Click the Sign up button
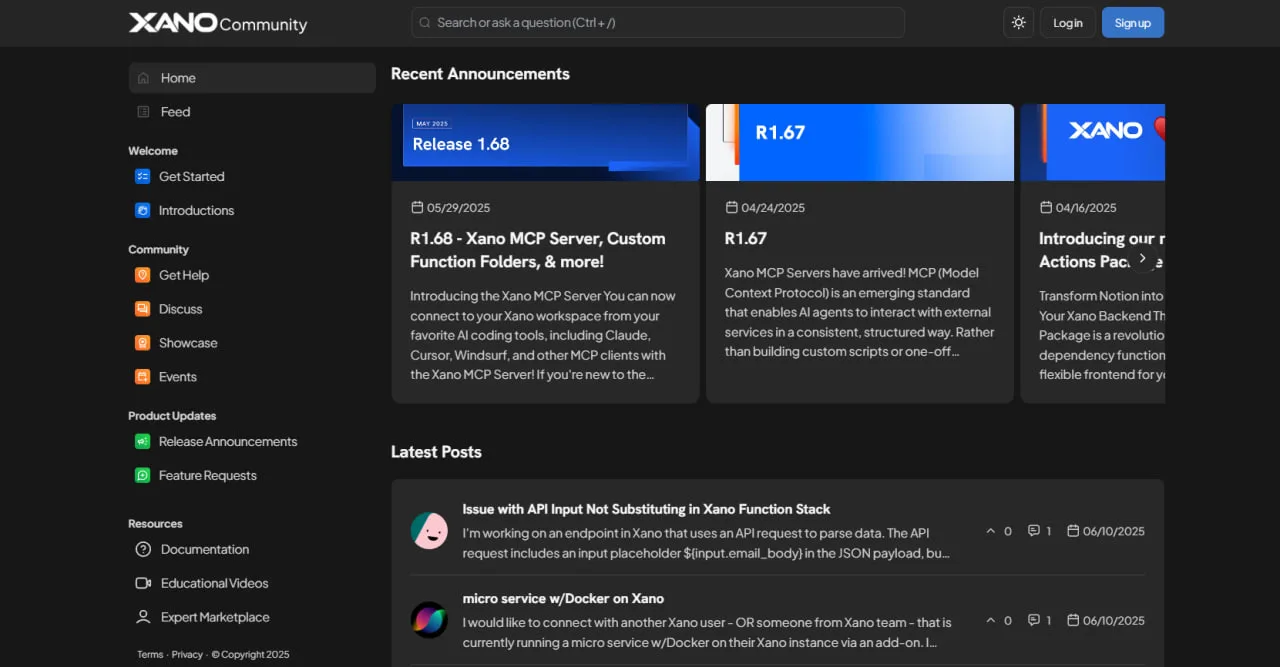The height and width of the screenshot is (667, 1280). [x=1133, y=23]
